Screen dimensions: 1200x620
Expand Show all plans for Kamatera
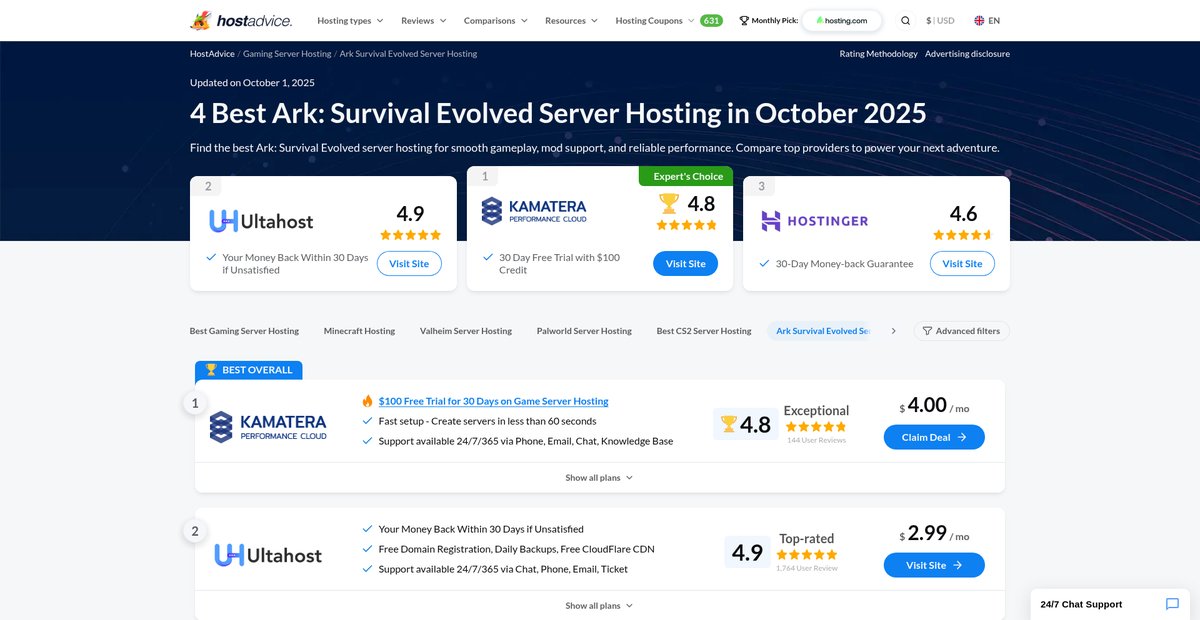(599, 478)
